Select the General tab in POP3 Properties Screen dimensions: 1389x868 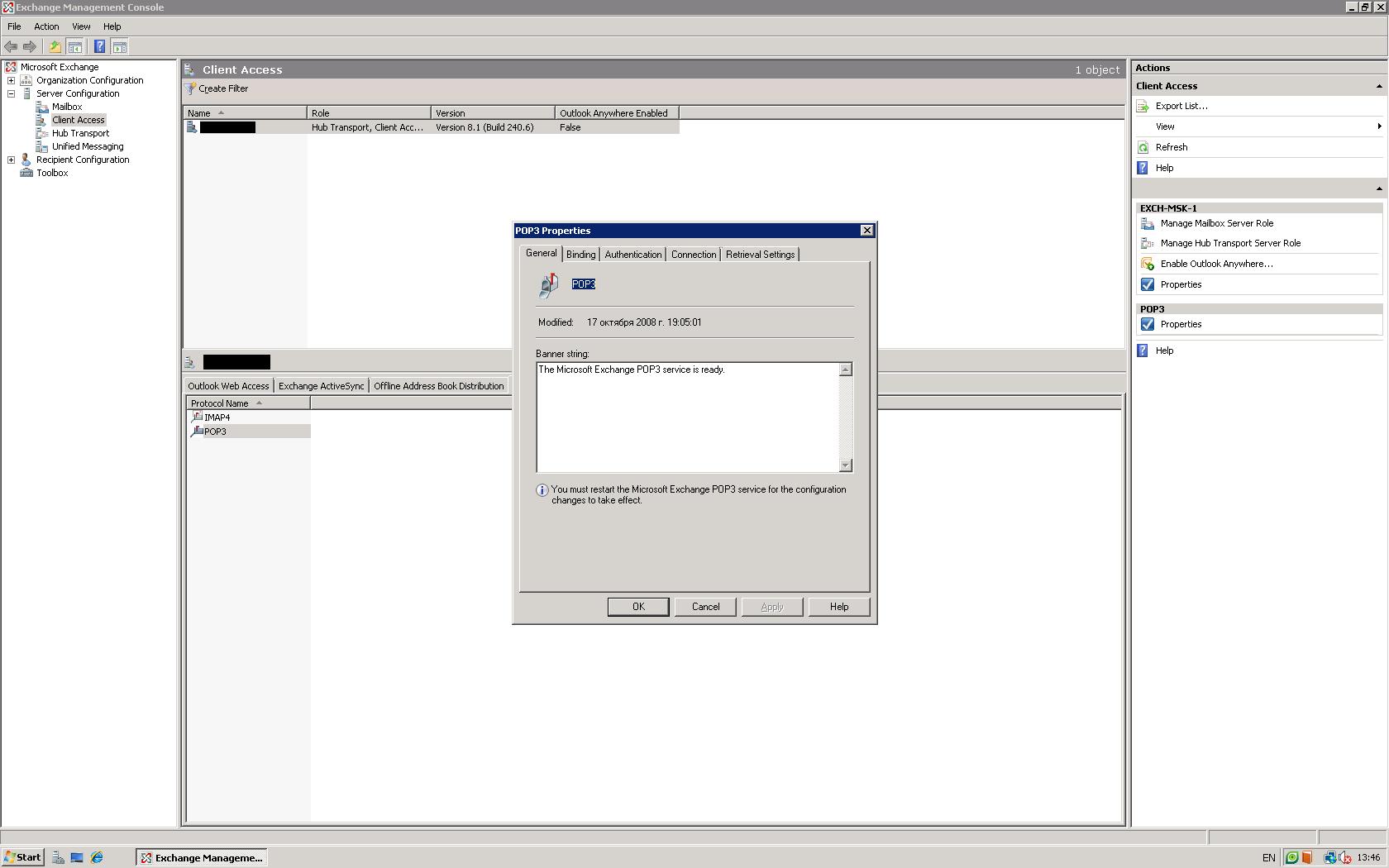(541, 253)
